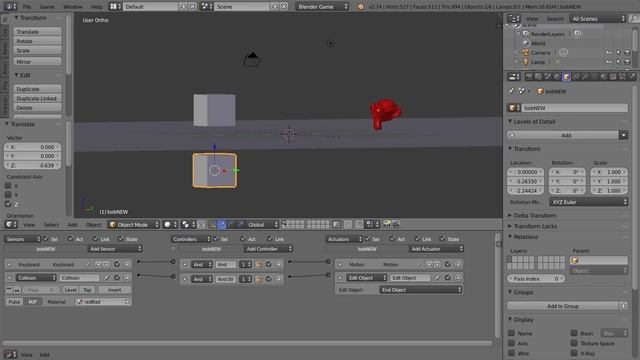640x360 pixels.
Task: Click the X vector value field
Action: click(x=33, y=147)
